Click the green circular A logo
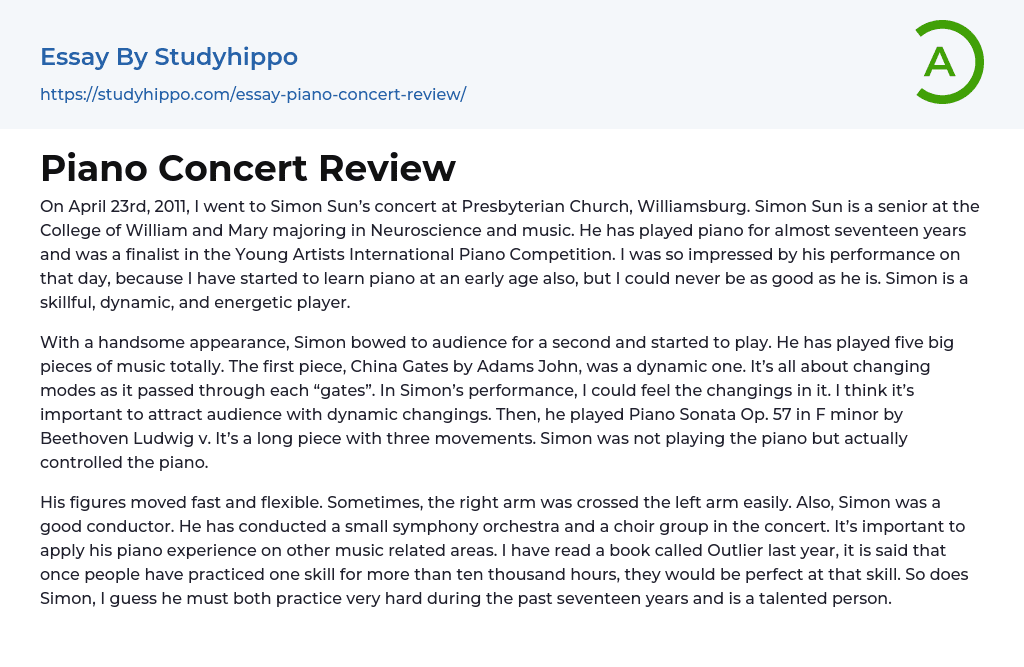The height and width of the screenshot is (667, 1024). (x=948, y=62)
